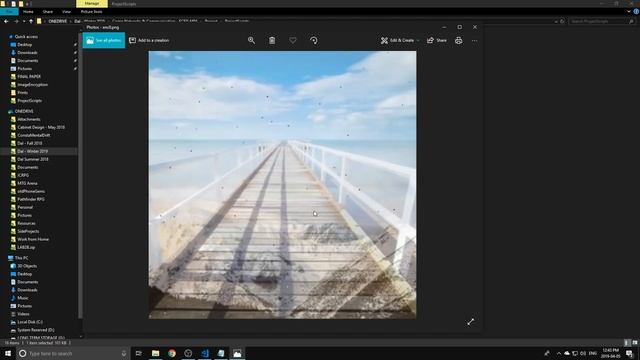Screen dimensions: 640x360
Task: Print the photo using the printer icon
Action: point(459,40)
